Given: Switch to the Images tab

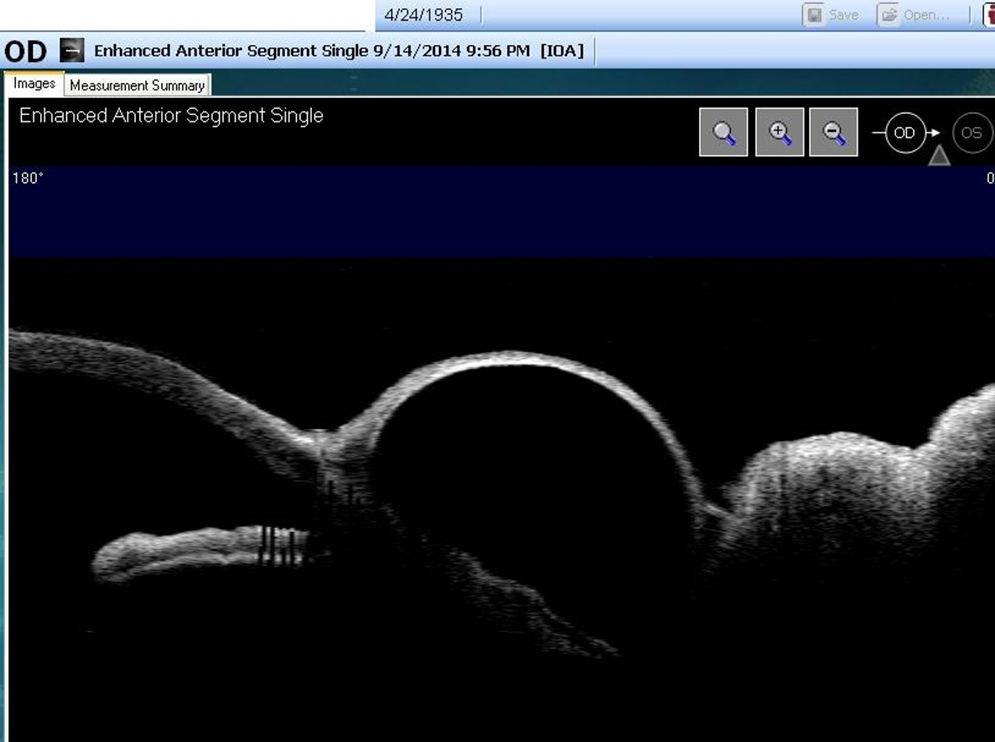Looking at the screenshot, I should pos(34,84).
